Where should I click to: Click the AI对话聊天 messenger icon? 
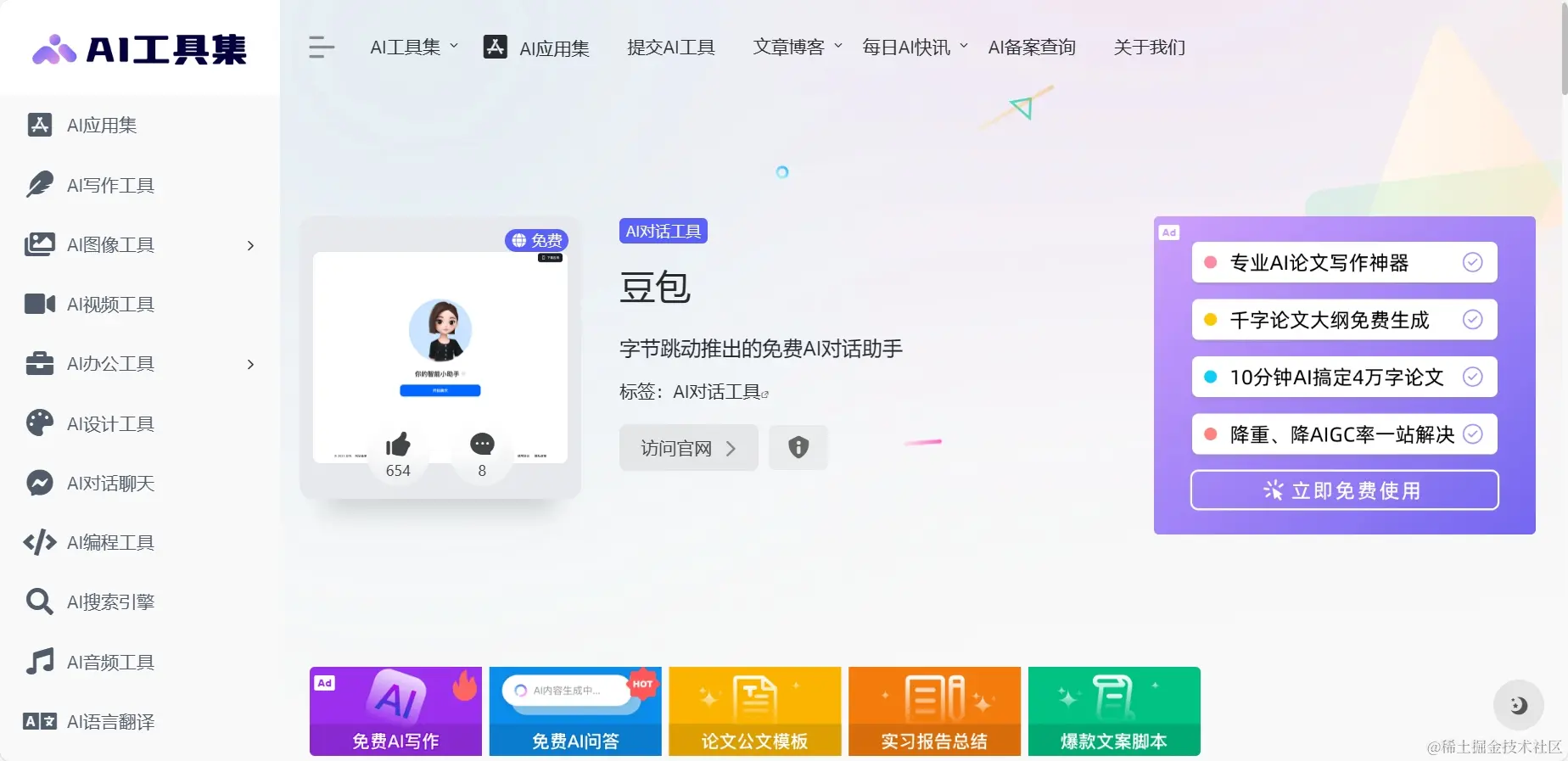coord(39,483)
